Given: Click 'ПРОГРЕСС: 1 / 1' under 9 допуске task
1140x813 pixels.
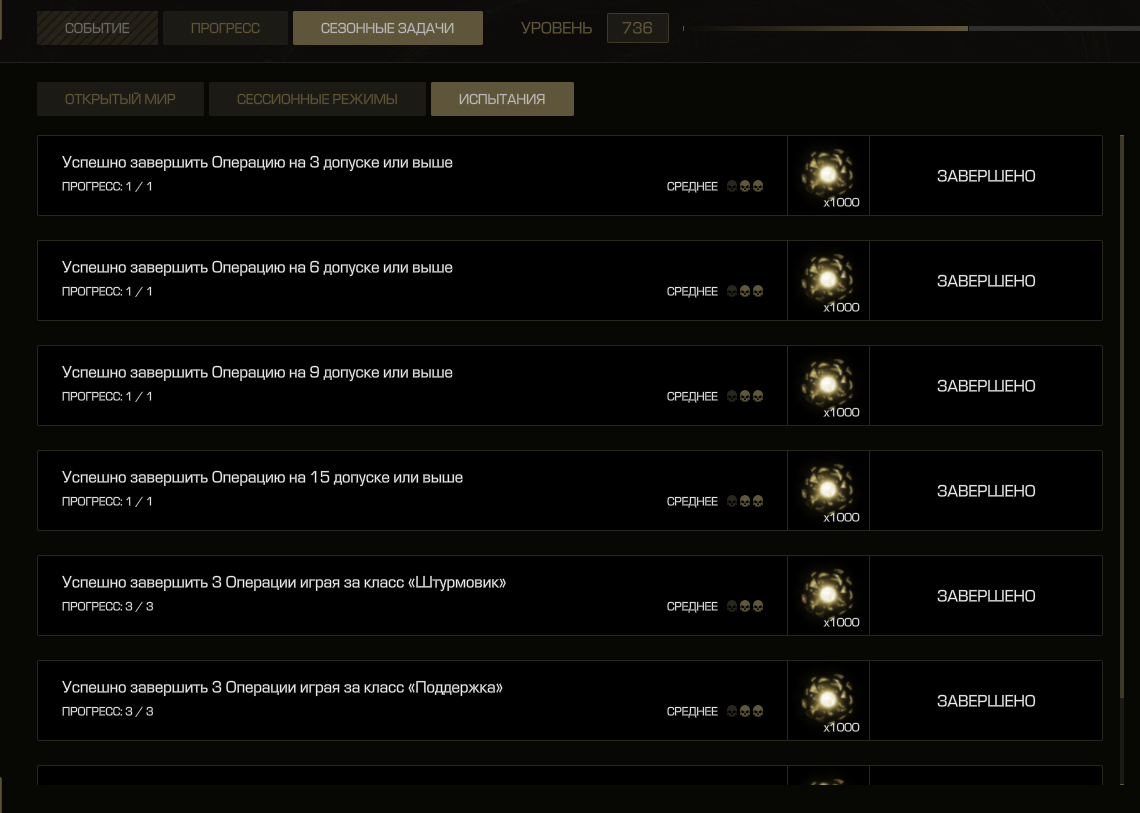Looking at the screenshot, I should click(107, 396).
